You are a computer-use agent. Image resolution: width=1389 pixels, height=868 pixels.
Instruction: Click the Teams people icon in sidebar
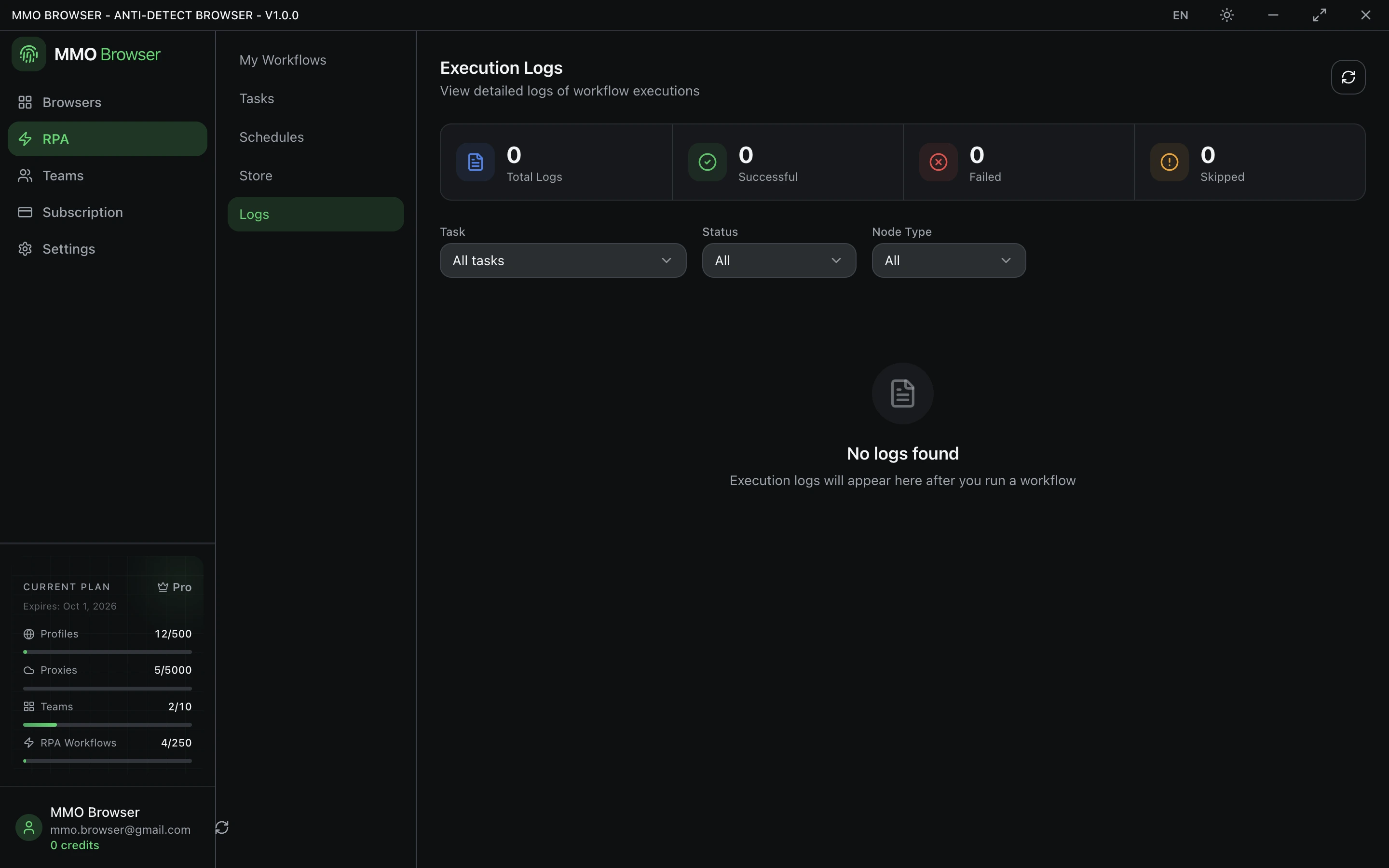click(25, 176)
